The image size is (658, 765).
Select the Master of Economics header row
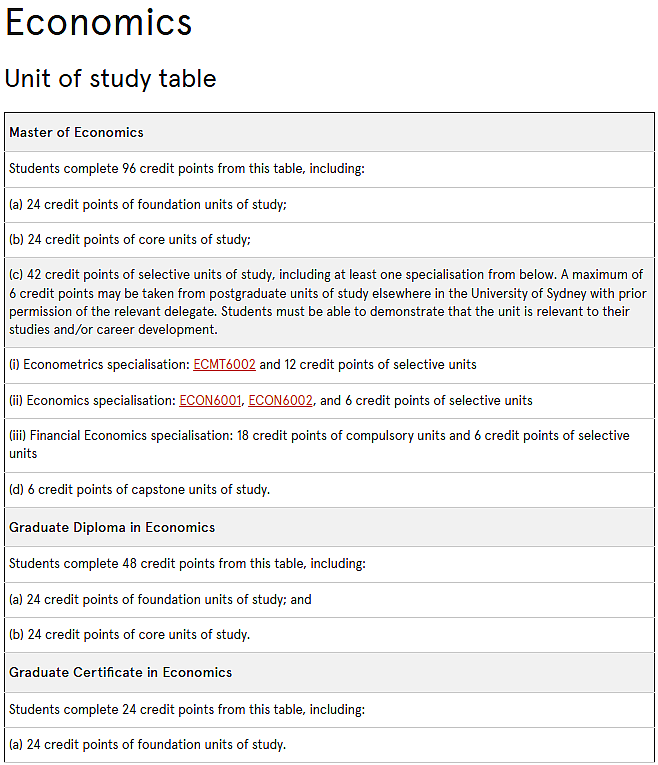pos(329,132)
